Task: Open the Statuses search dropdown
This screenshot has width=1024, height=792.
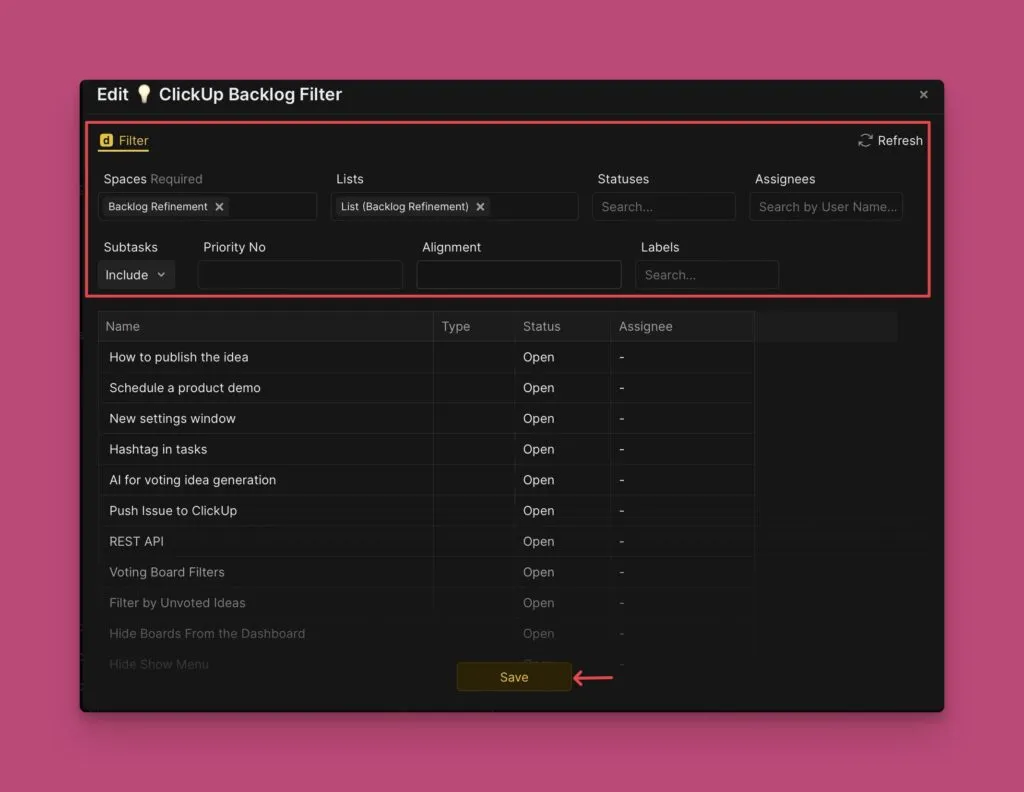Action: [663, 207]
